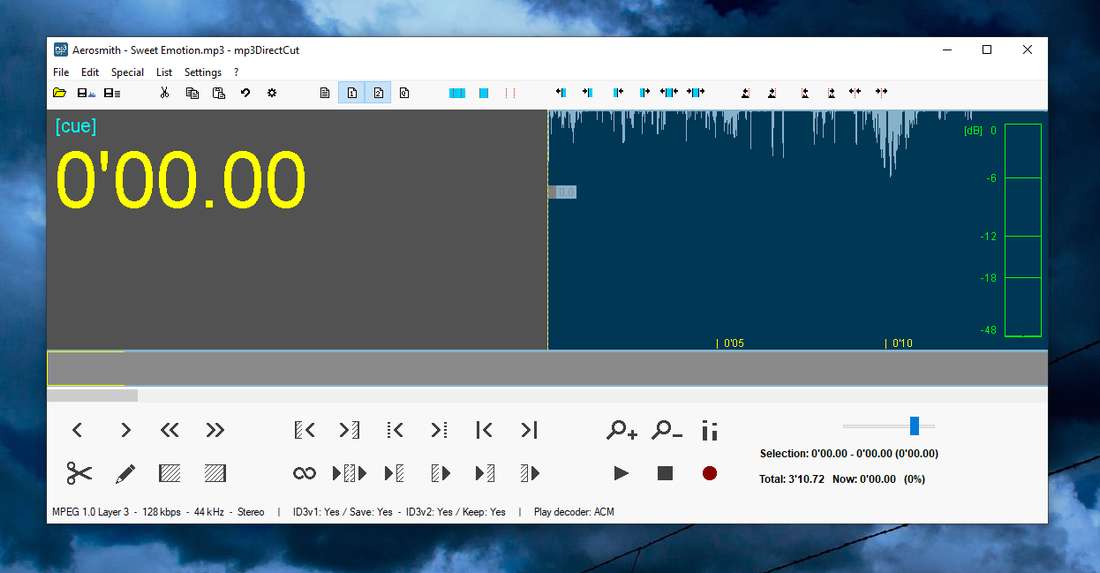Click the large 0'00.00 time display
Image resolution: width=1100 pixels, height=573 pixels.
180,180
